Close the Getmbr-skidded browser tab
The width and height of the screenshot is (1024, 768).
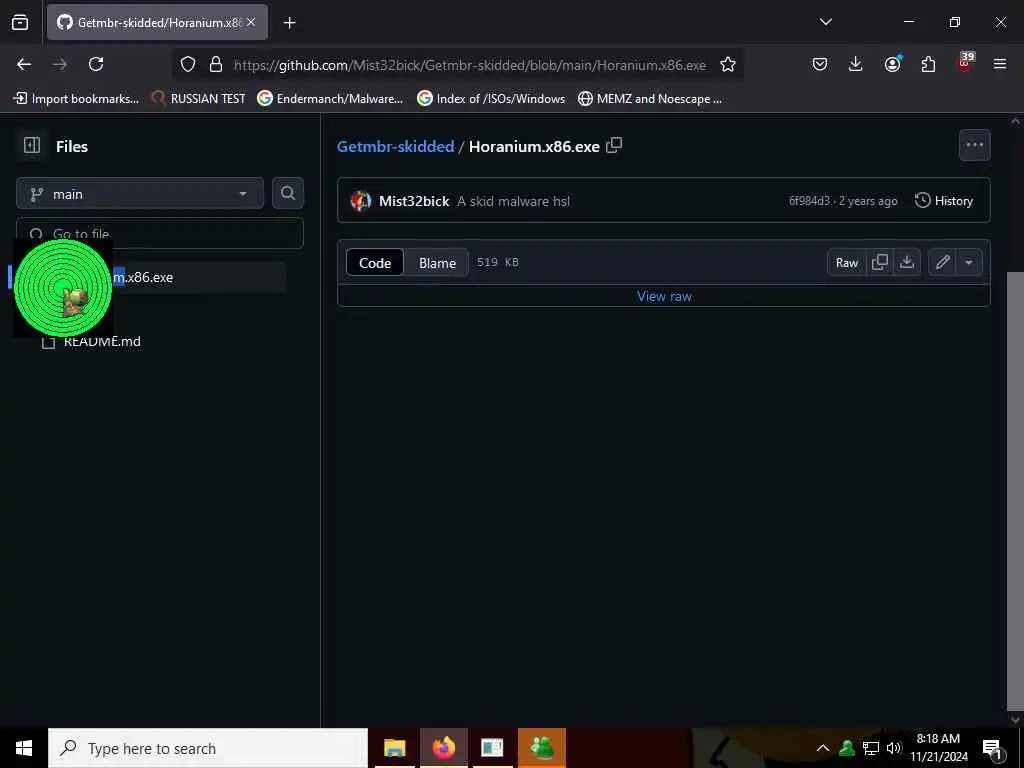(x=251, y=22)
